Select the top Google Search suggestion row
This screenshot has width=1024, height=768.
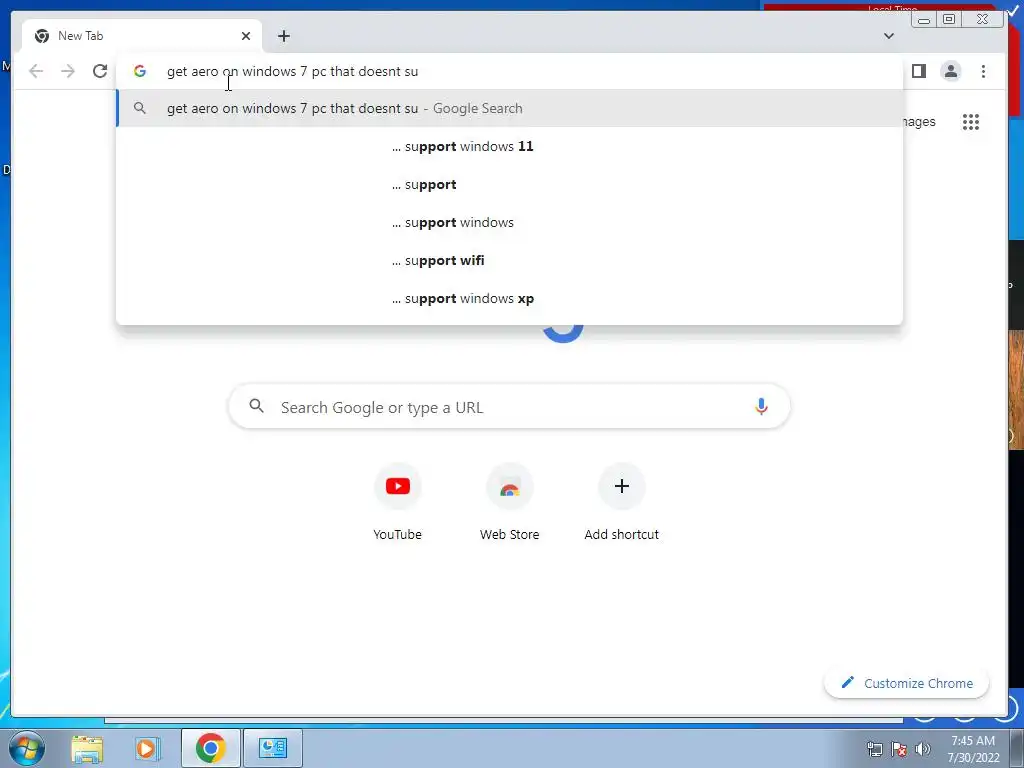509,108
